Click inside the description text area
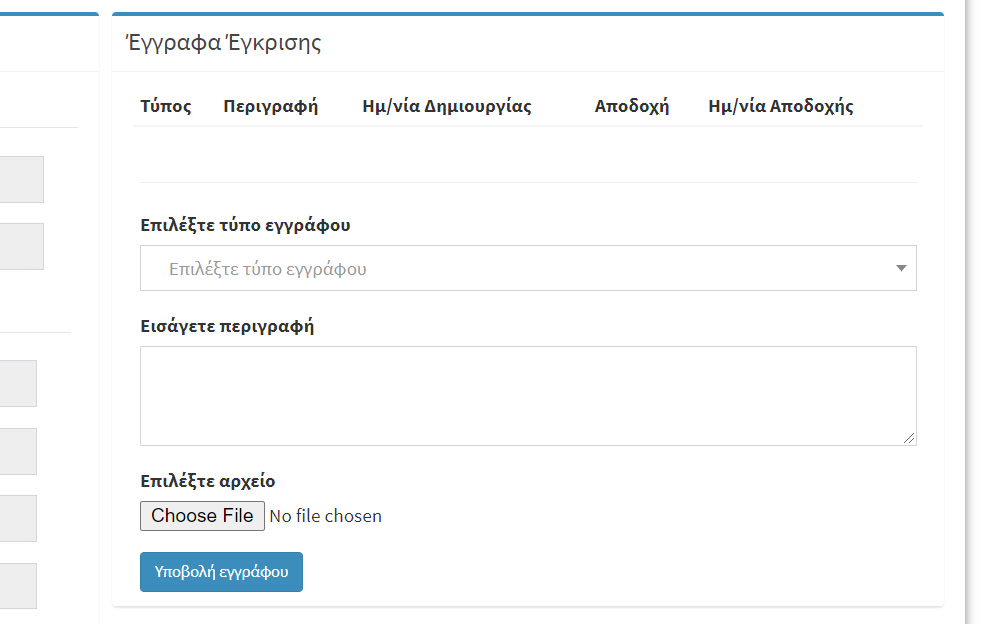Screen dimensions: 999x624 pyautogui.click(x=528, y=396)
